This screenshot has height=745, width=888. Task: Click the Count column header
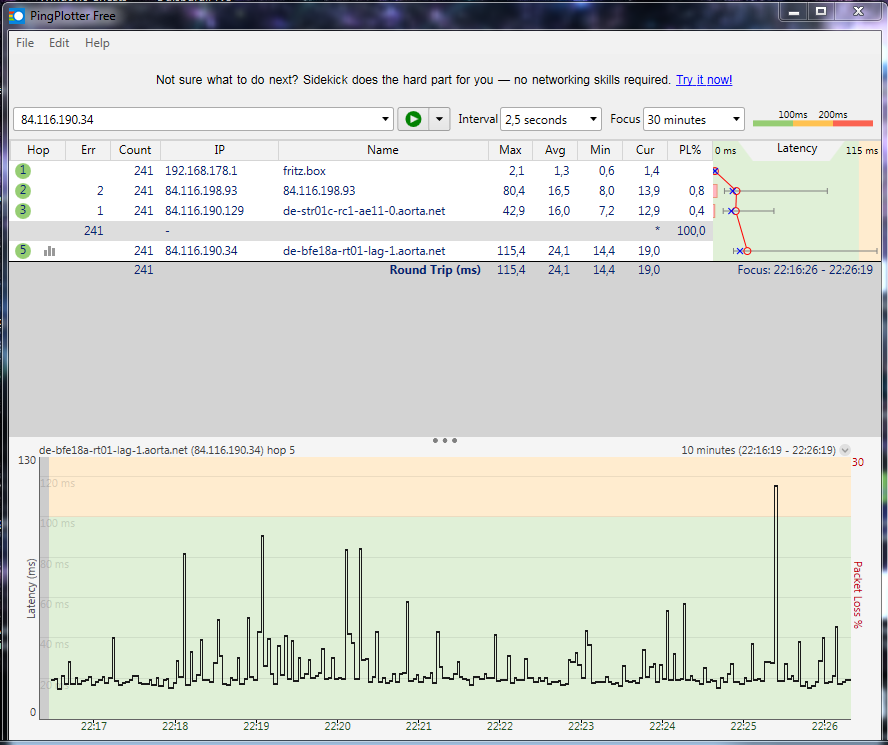135,150
